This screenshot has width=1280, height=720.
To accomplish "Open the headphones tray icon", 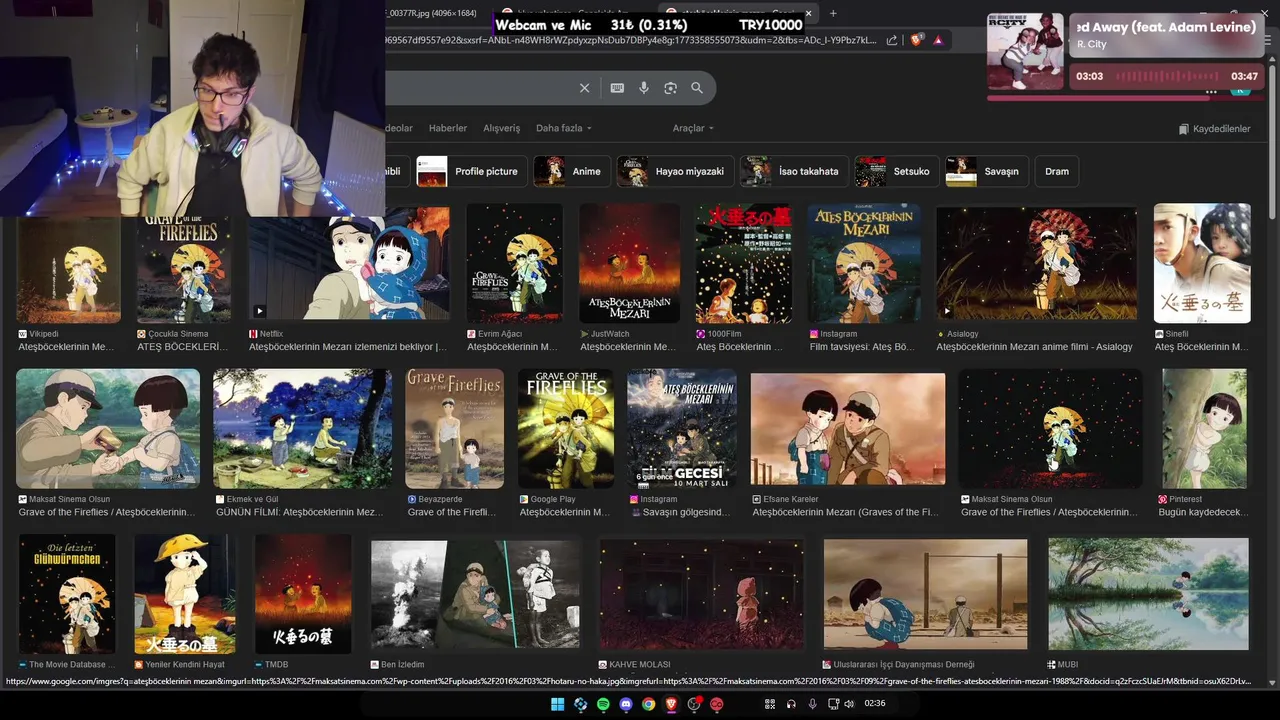I will click(x=791, y=704).
